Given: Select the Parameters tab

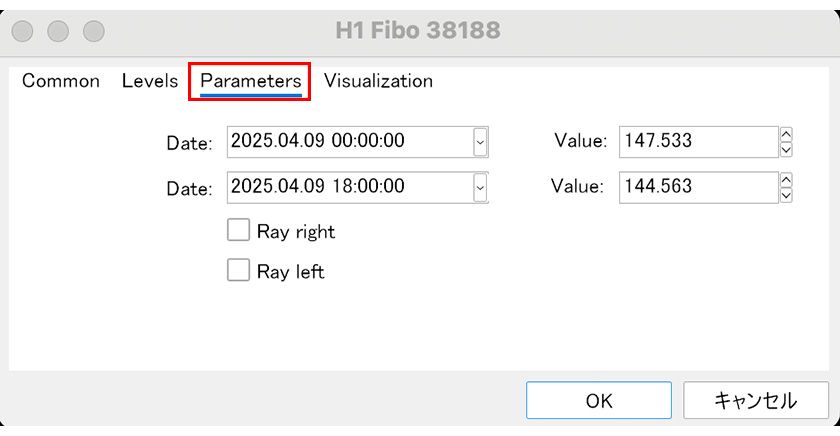Looking at the screenshot, I should (250, 81).
